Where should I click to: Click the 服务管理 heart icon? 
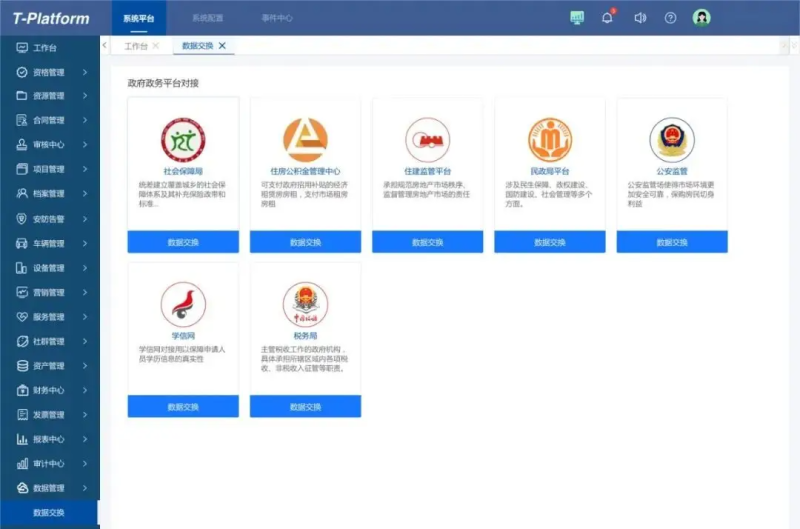22,317
